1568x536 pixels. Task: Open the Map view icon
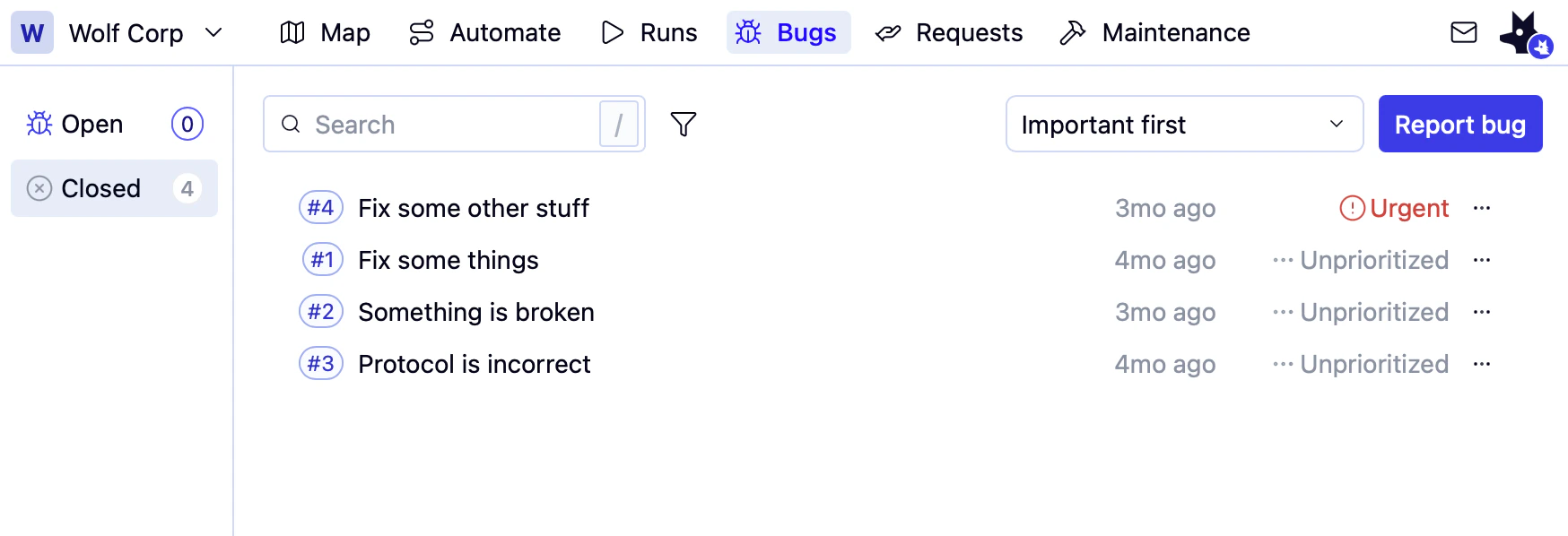[292, 32]
